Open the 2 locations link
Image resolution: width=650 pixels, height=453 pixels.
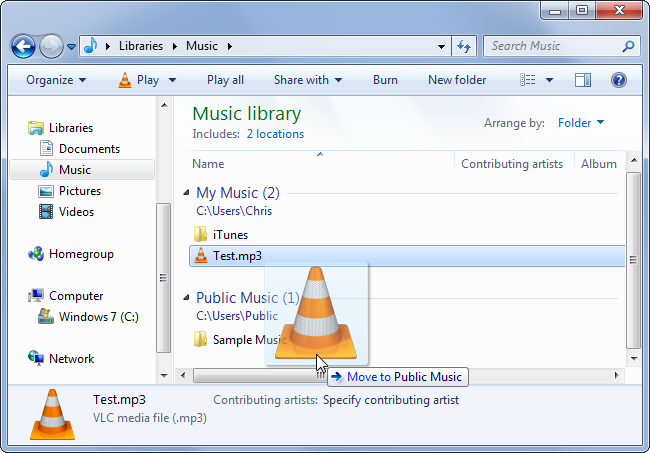pos(275,134)
